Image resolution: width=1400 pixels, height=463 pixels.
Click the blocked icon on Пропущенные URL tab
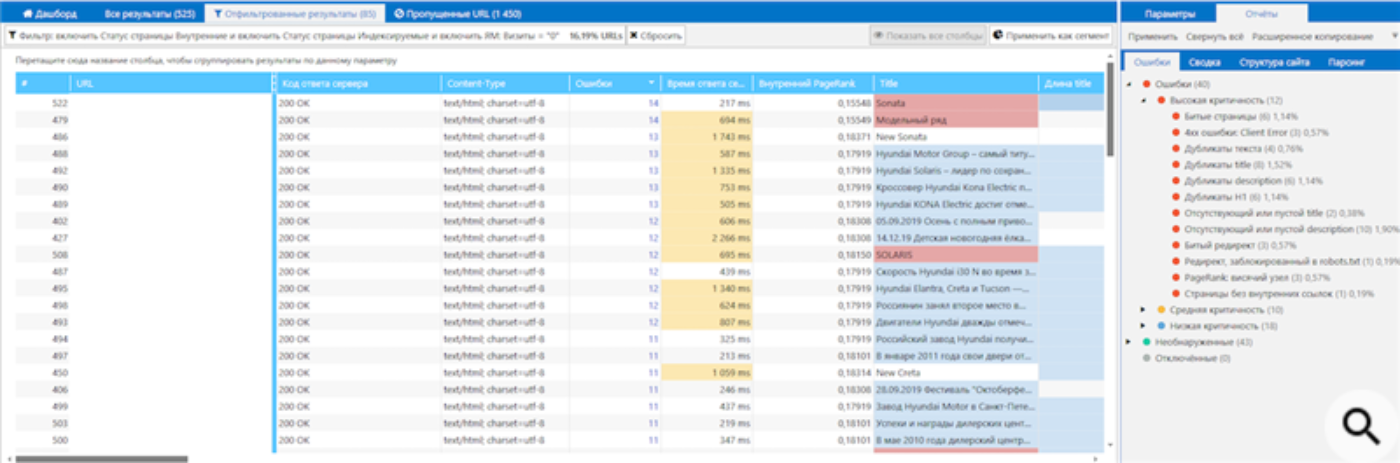pos(399,14)
